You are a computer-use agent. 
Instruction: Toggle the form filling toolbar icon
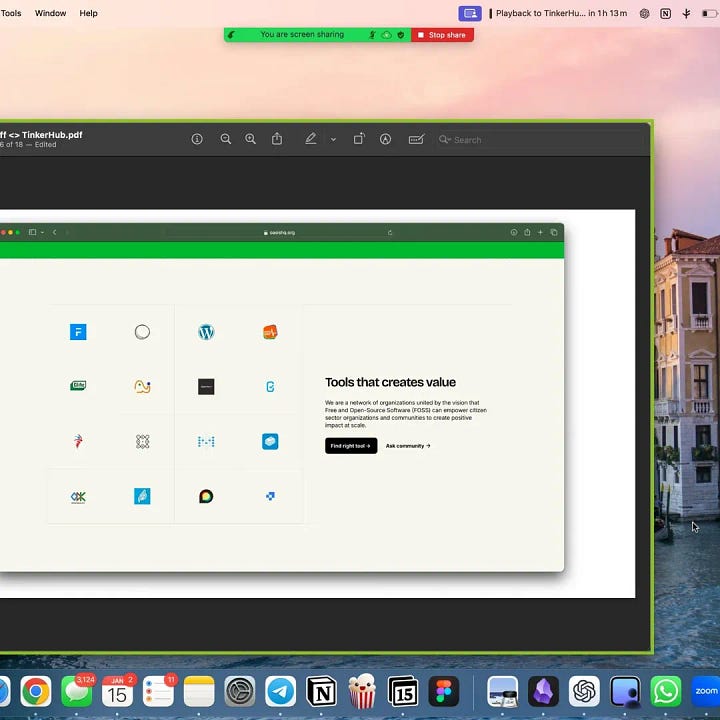pyautogui.click(x=416, y=139)
